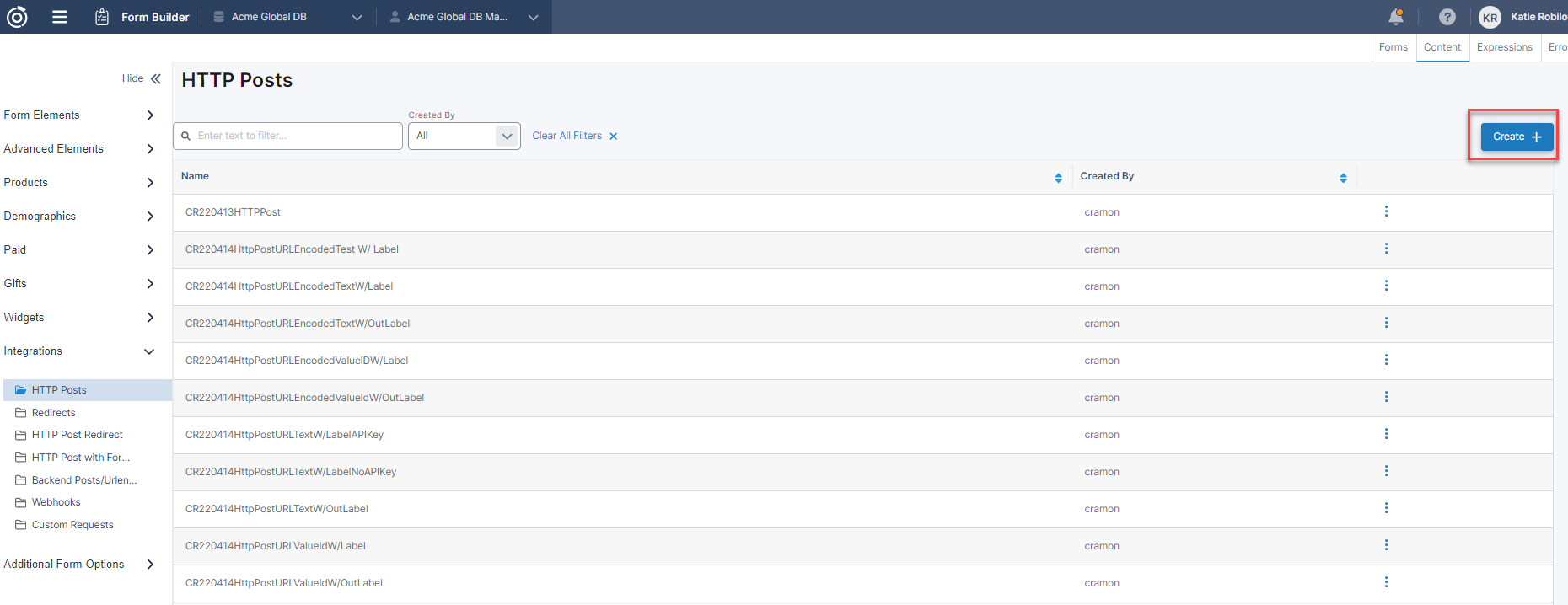Open the Created By filter dropdown
This screenshot has width=1568, height=605.
(464, 136)
